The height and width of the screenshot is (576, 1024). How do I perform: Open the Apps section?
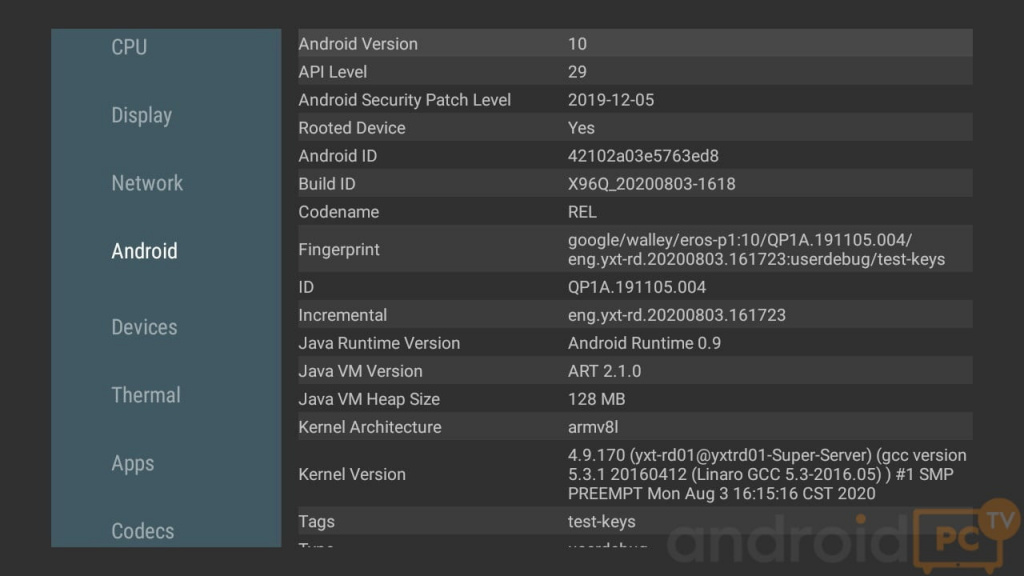pyautogui.click(x=133, y=463)
